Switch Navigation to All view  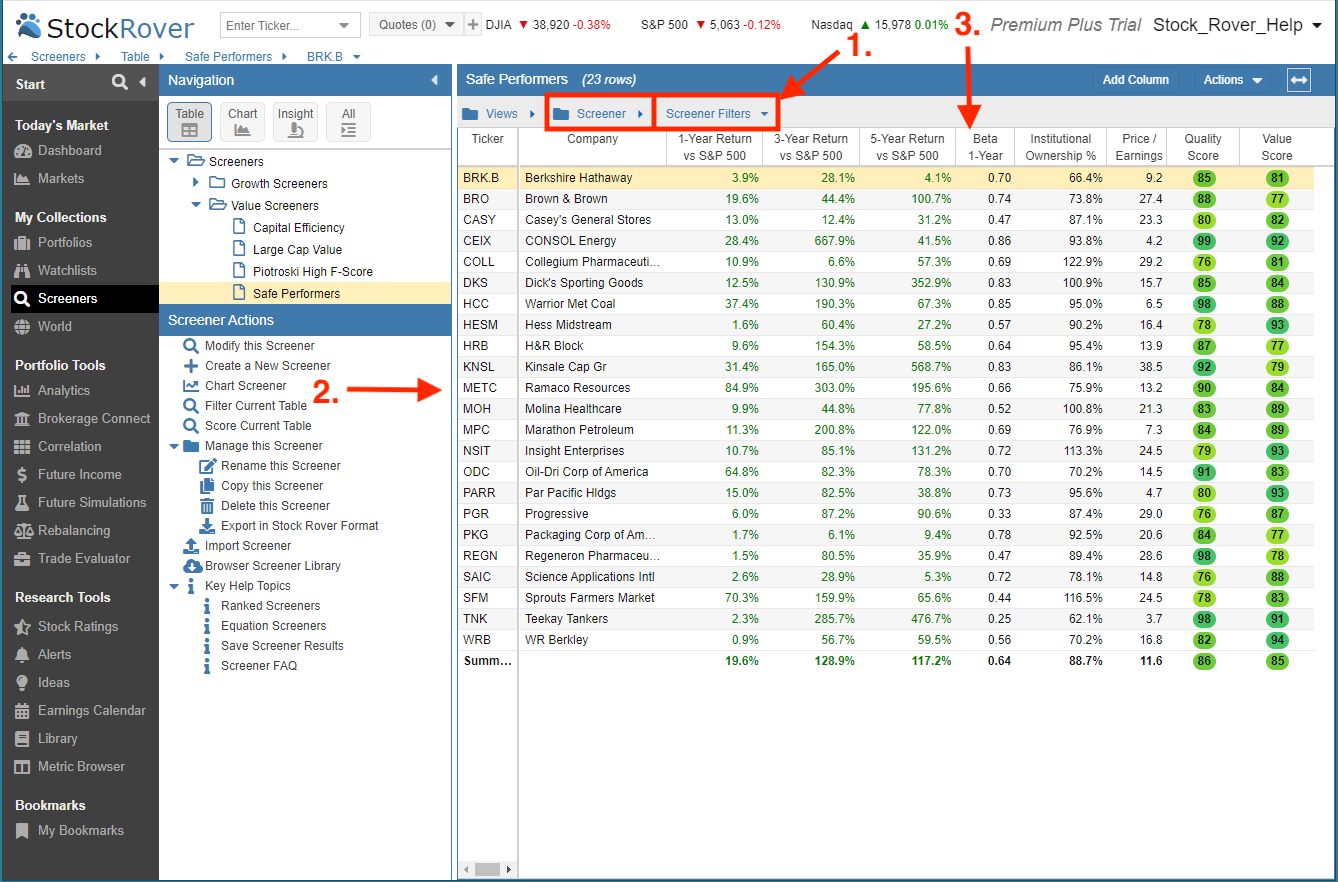(348, 122)
